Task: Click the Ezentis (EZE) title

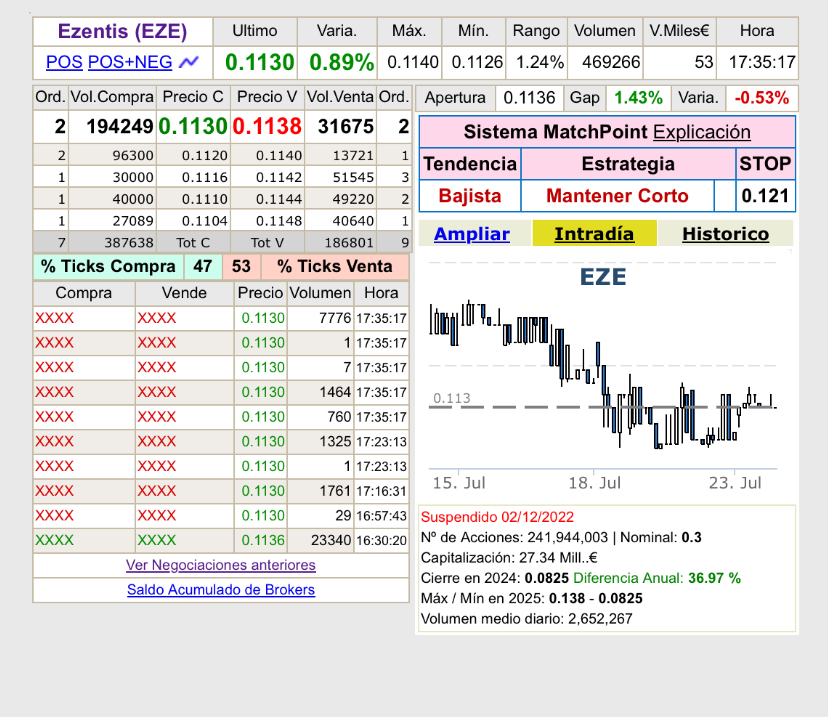Action: (x=122, y=31)
